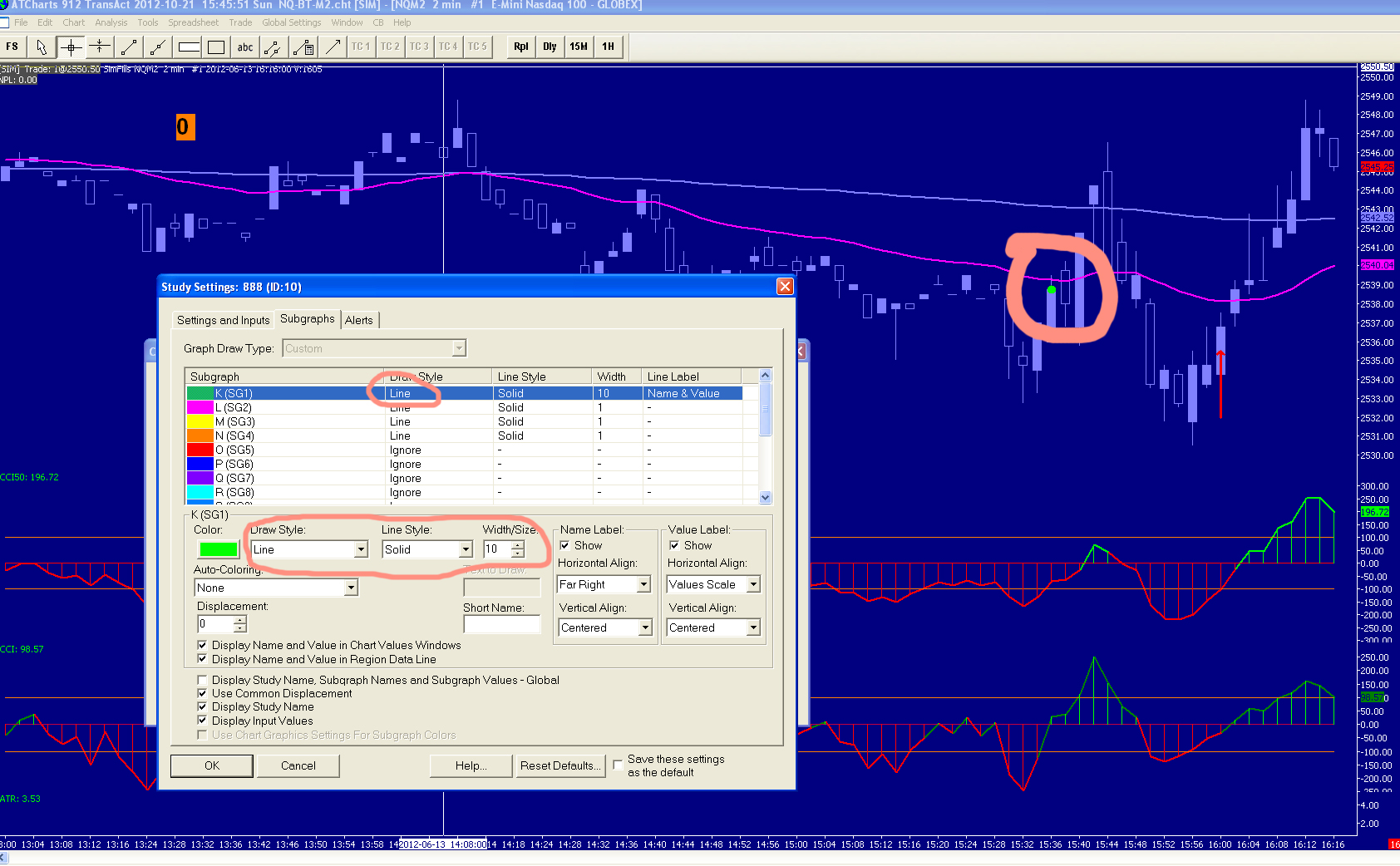Viewport: 1400px width, 866px height.
Task: Click the OK button
Action: tap(212, 765)
